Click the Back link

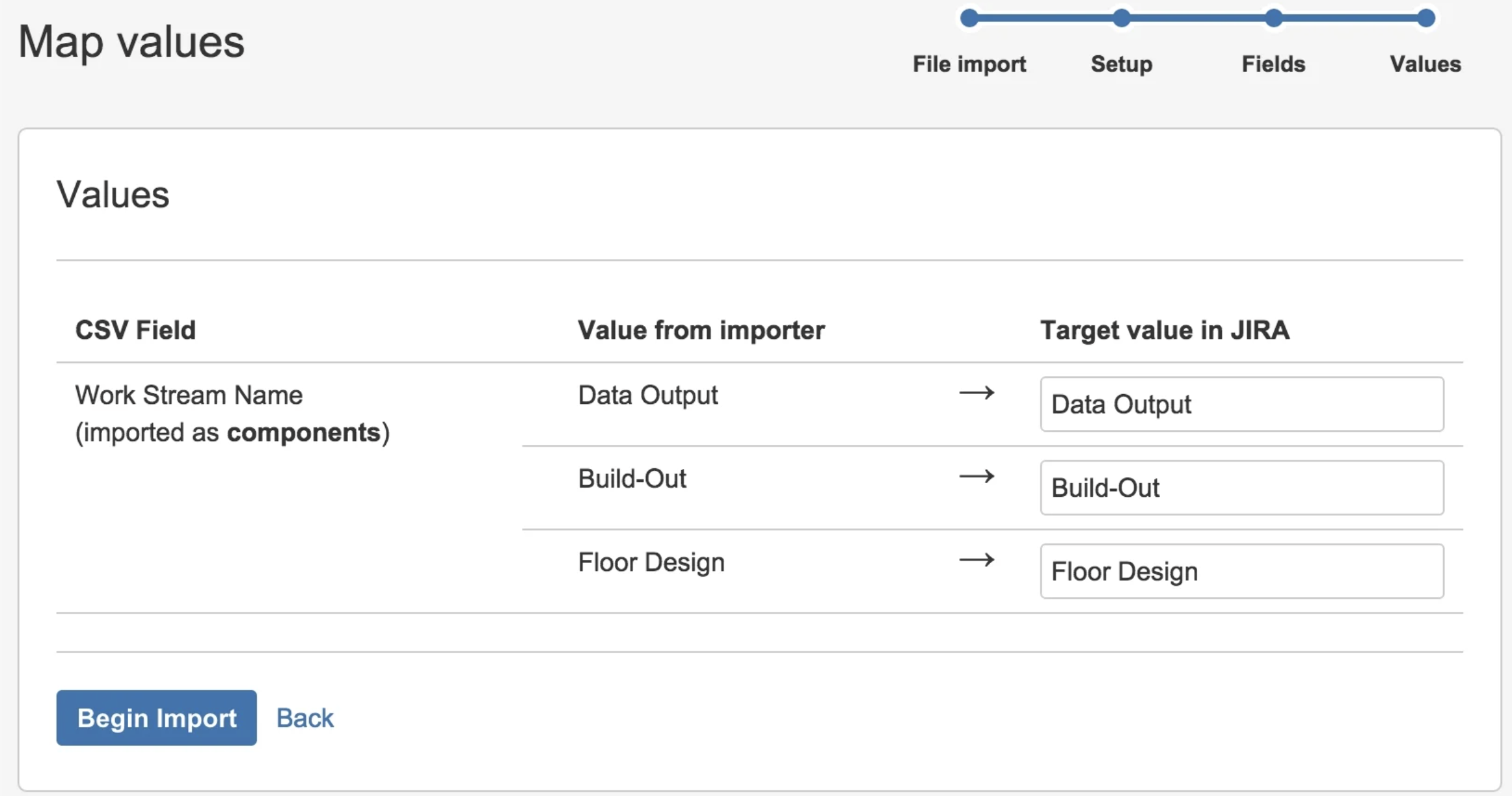(304, 717)
